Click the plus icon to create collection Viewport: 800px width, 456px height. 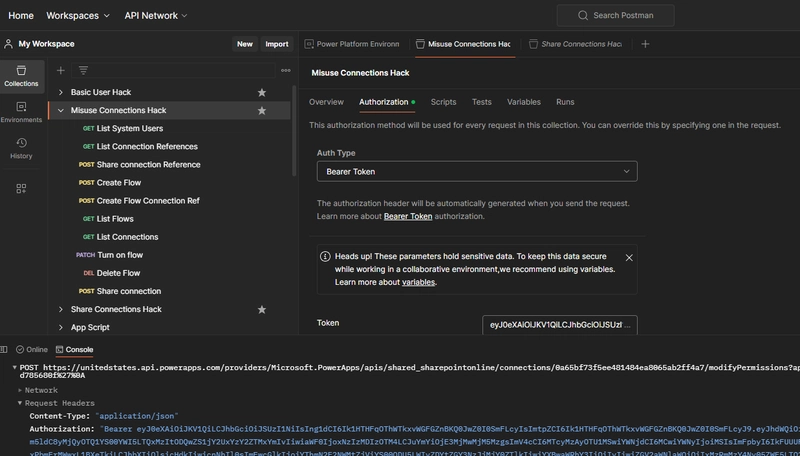tap(61, 70)
